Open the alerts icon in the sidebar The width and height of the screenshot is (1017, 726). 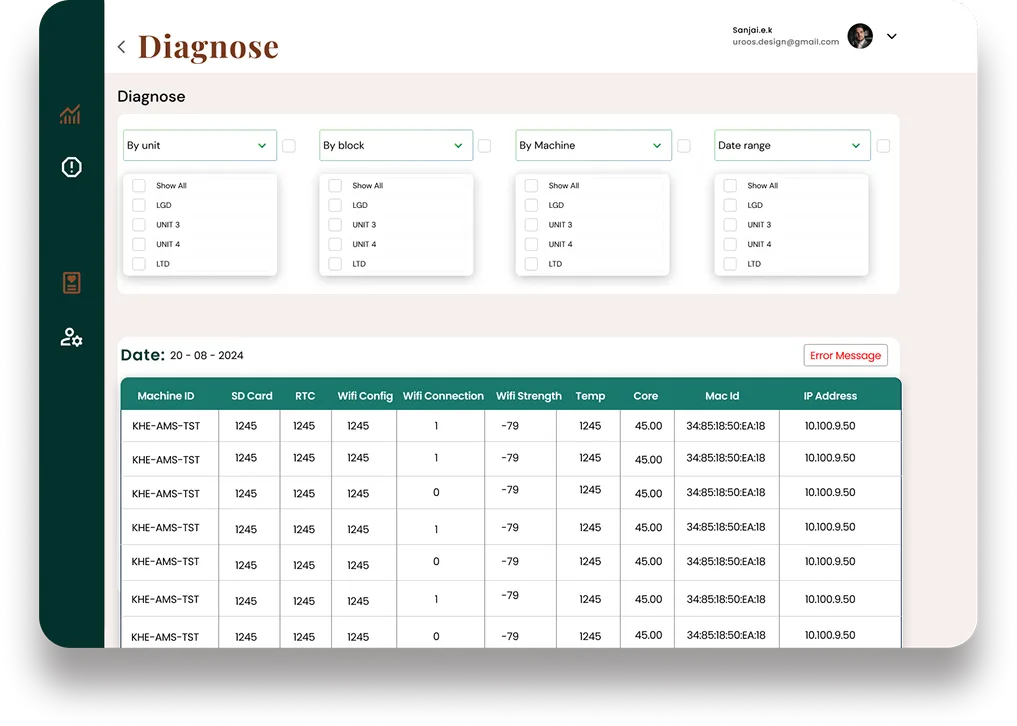tap(70, 167)
